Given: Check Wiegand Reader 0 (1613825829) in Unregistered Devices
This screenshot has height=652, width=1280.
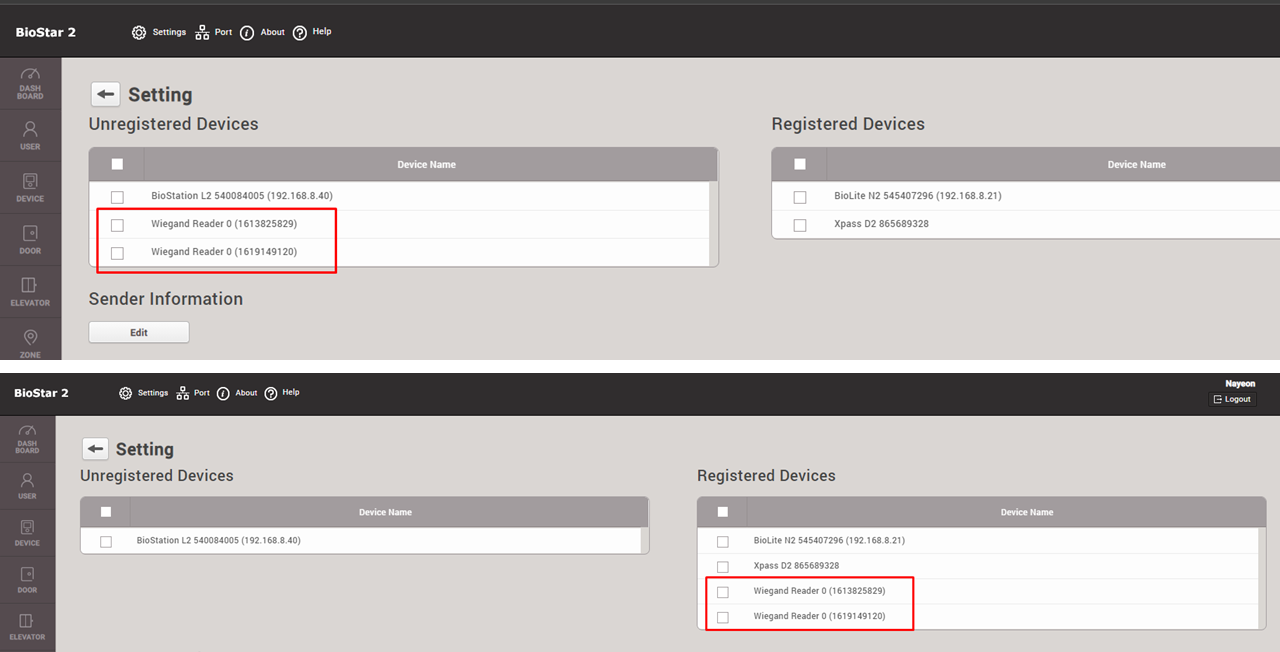Looking at the screenshot, I should point(117,225).
